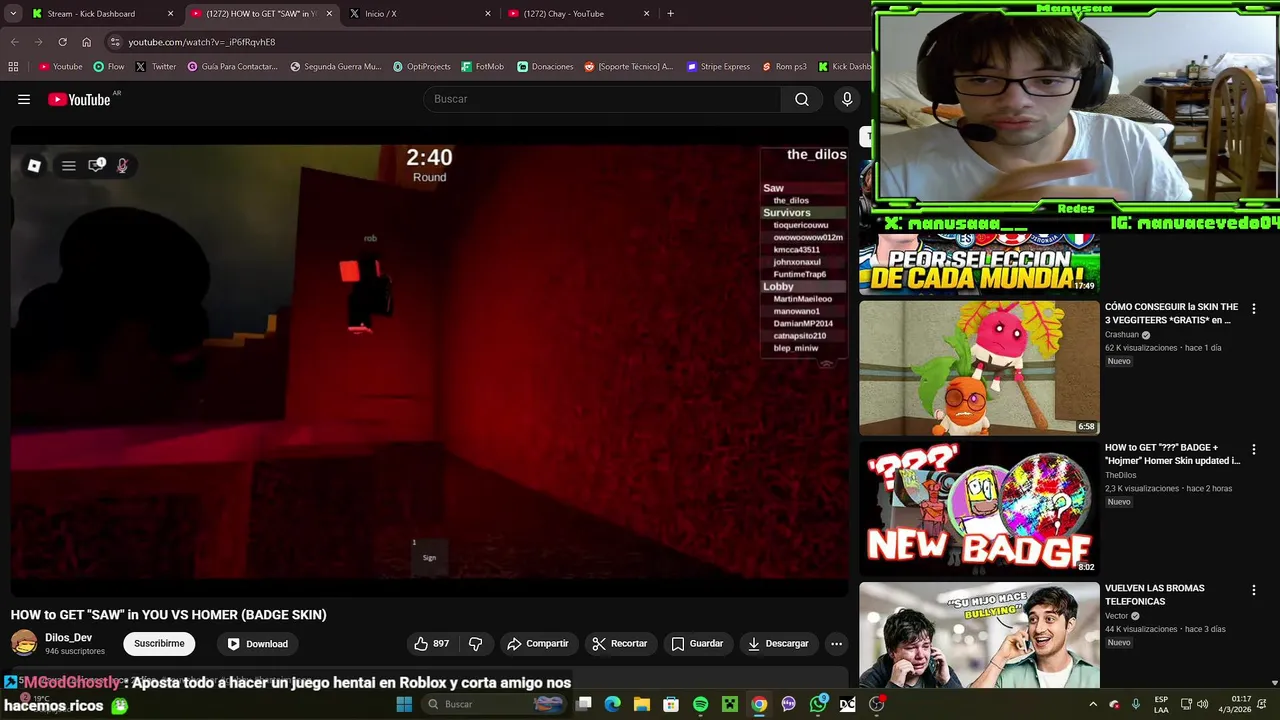Screen dimensions: 1280x720
Task: Open the browser home page button
Action: 86,42
